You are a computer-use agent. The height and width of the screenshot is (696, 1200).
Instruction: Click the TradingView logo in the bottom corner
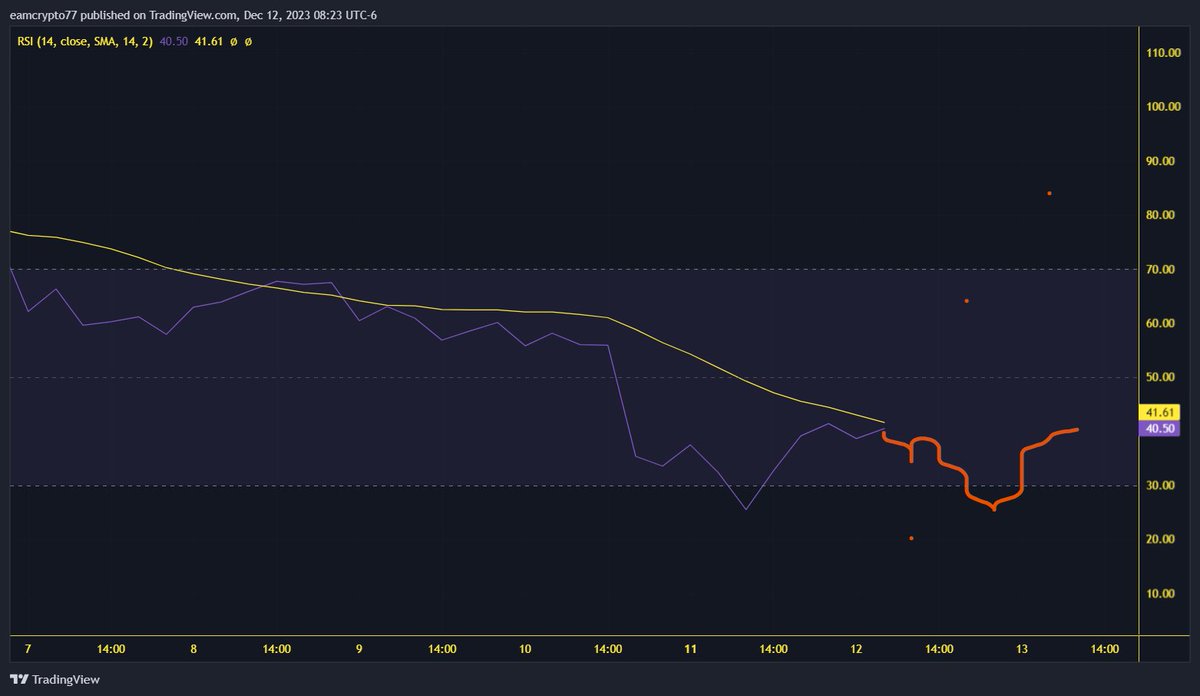coord(54,680)
